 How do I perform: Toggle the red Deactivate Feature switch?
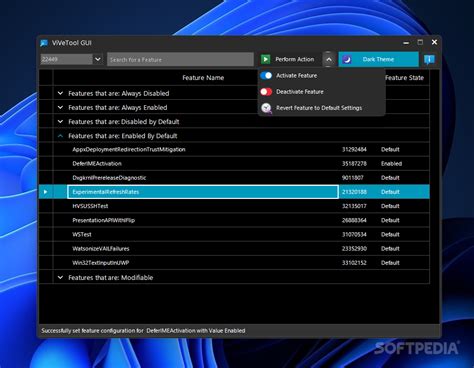tap(266, 92)
